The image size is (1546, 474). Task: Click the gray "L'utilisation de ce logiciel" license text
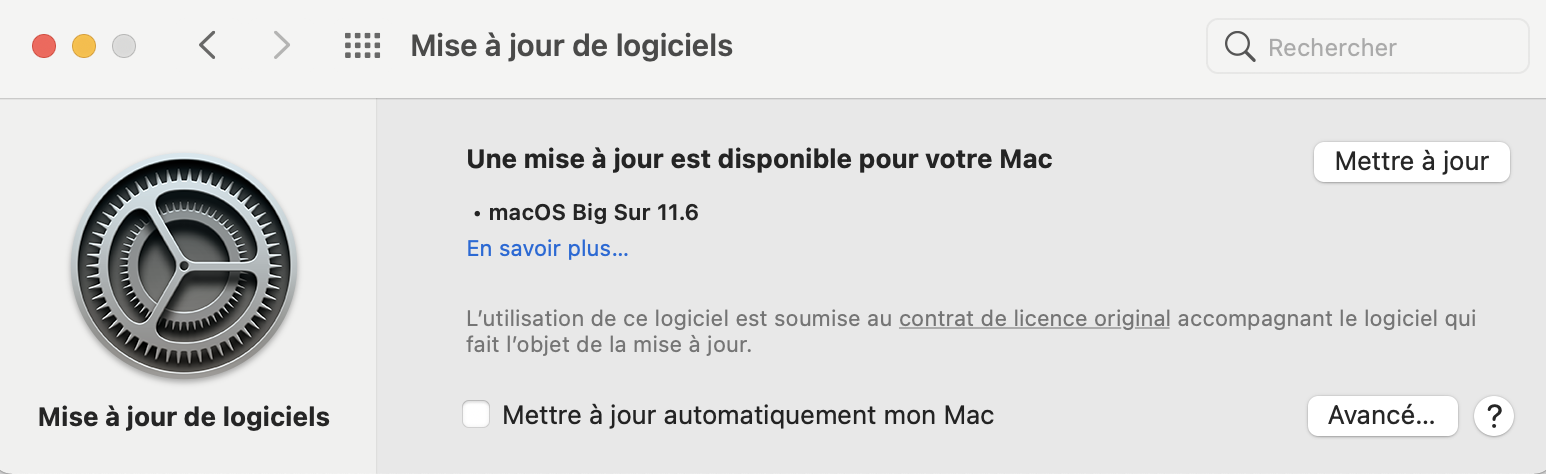pyautogui.click(x=680, y=319)
